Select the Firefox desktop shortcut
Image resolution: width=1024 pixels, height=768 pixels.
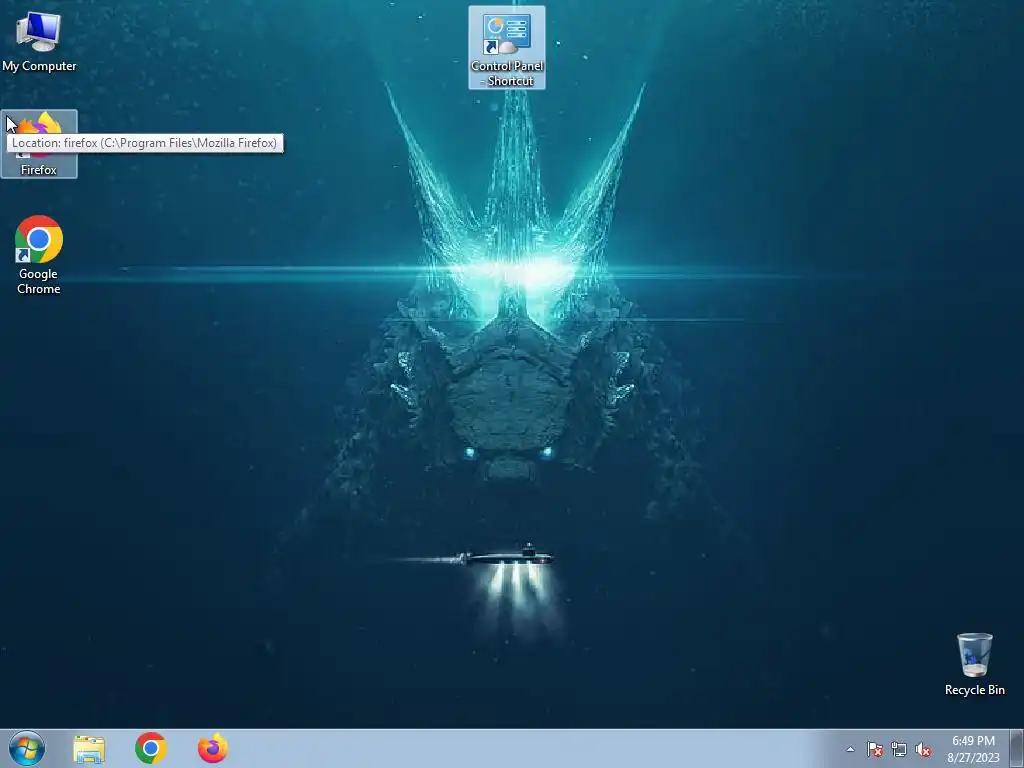click(x=39, y=144)
